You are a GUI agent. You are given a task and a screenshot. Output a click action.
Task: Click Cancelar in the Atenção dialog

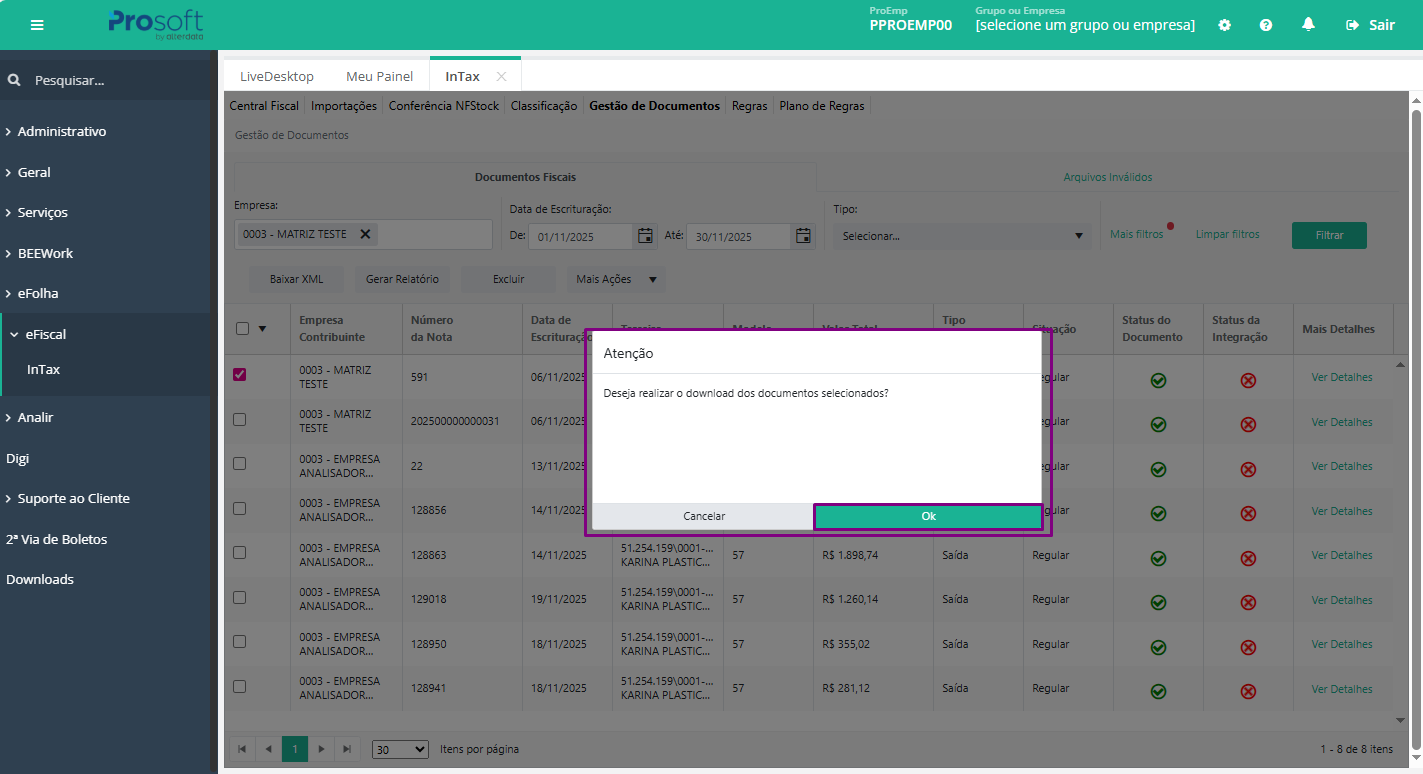tap(704, 516)
